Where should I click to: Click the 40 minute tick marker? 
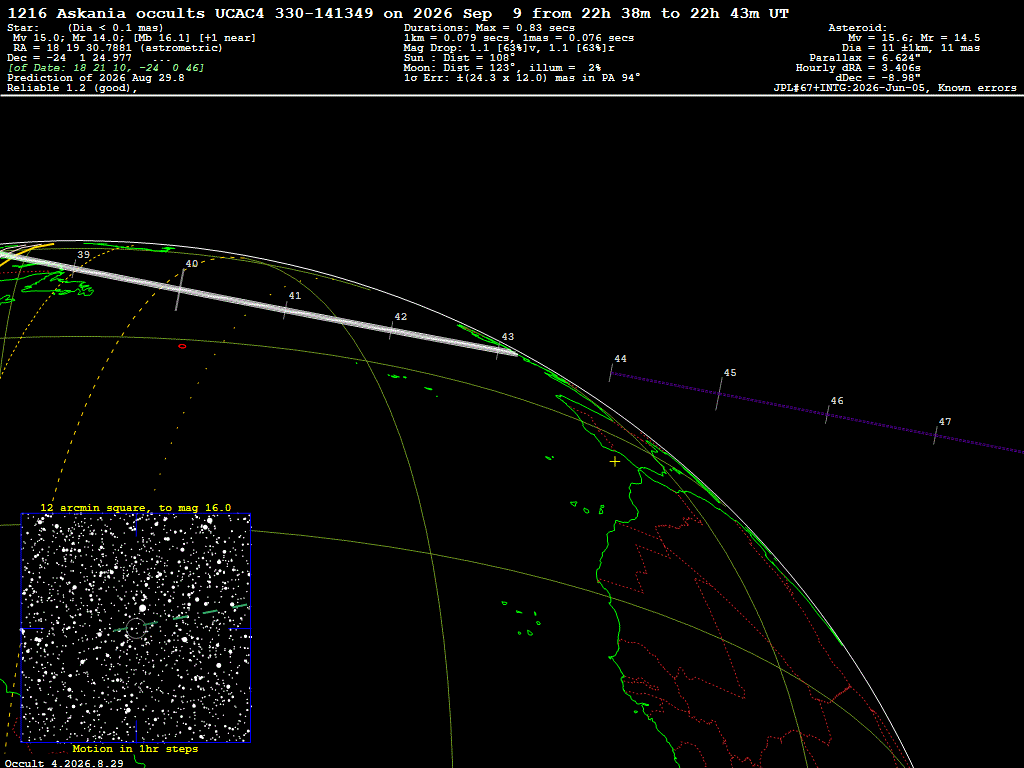tap(180, 289)
